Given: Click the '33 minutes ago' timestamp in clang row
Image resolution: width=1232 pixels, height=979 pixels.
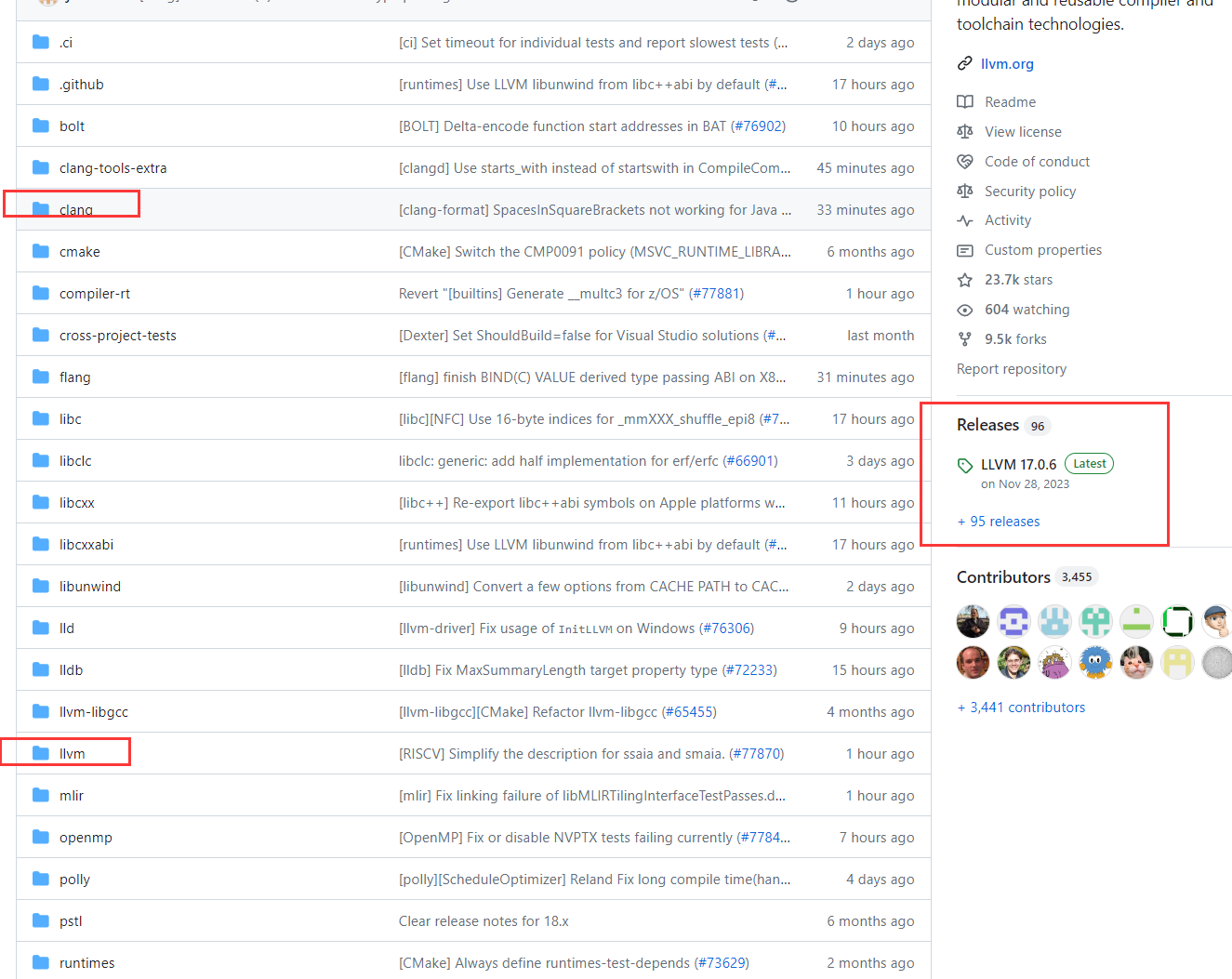Looking at the screenshot, I should coord(866,209).
